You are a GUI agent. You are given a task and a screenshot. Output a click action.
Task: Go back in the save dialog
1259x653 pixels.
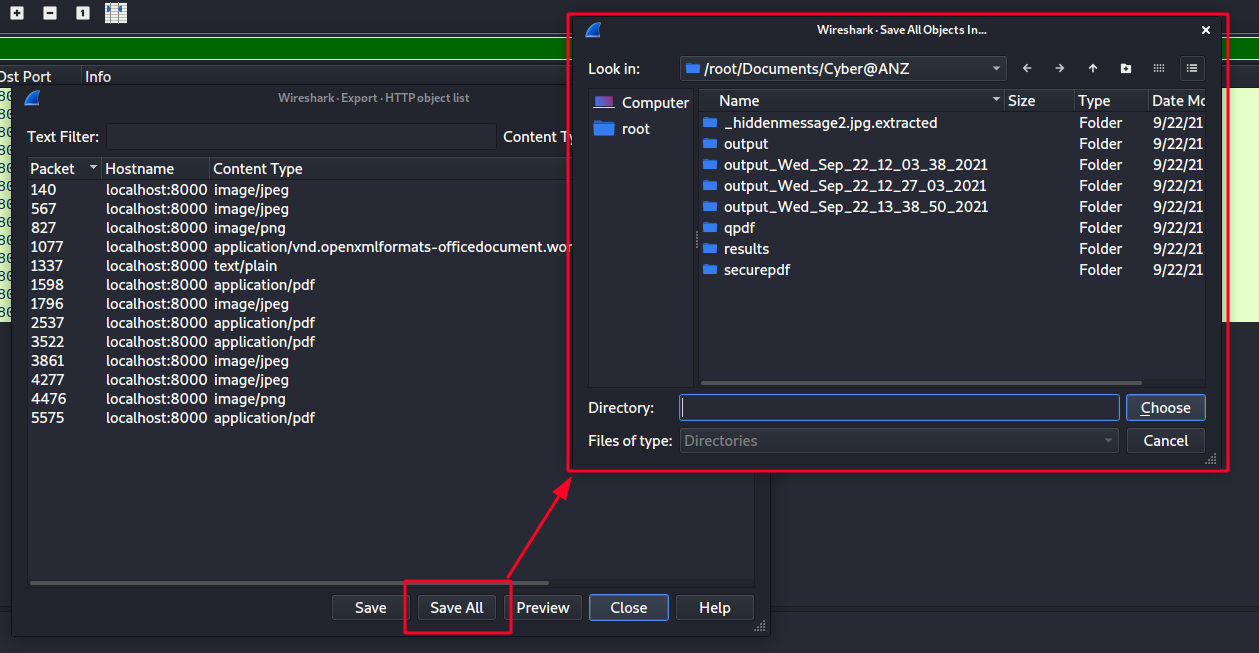point(1027,68)
